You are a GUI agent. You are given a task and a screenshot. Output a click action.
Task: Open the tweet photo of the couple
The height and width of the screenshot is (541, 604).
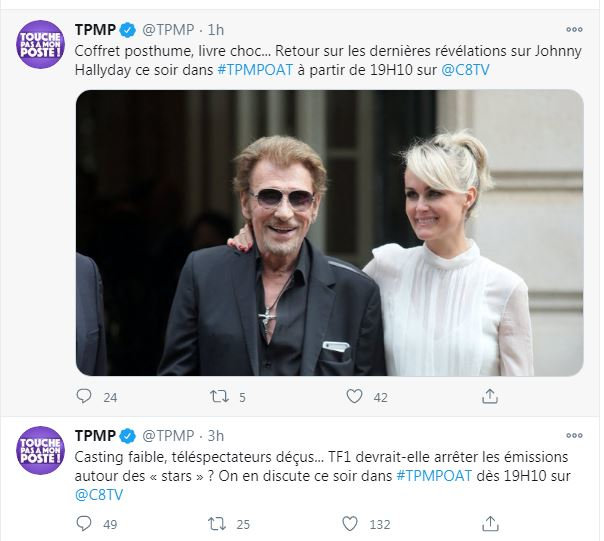click(x=329, y=232)
